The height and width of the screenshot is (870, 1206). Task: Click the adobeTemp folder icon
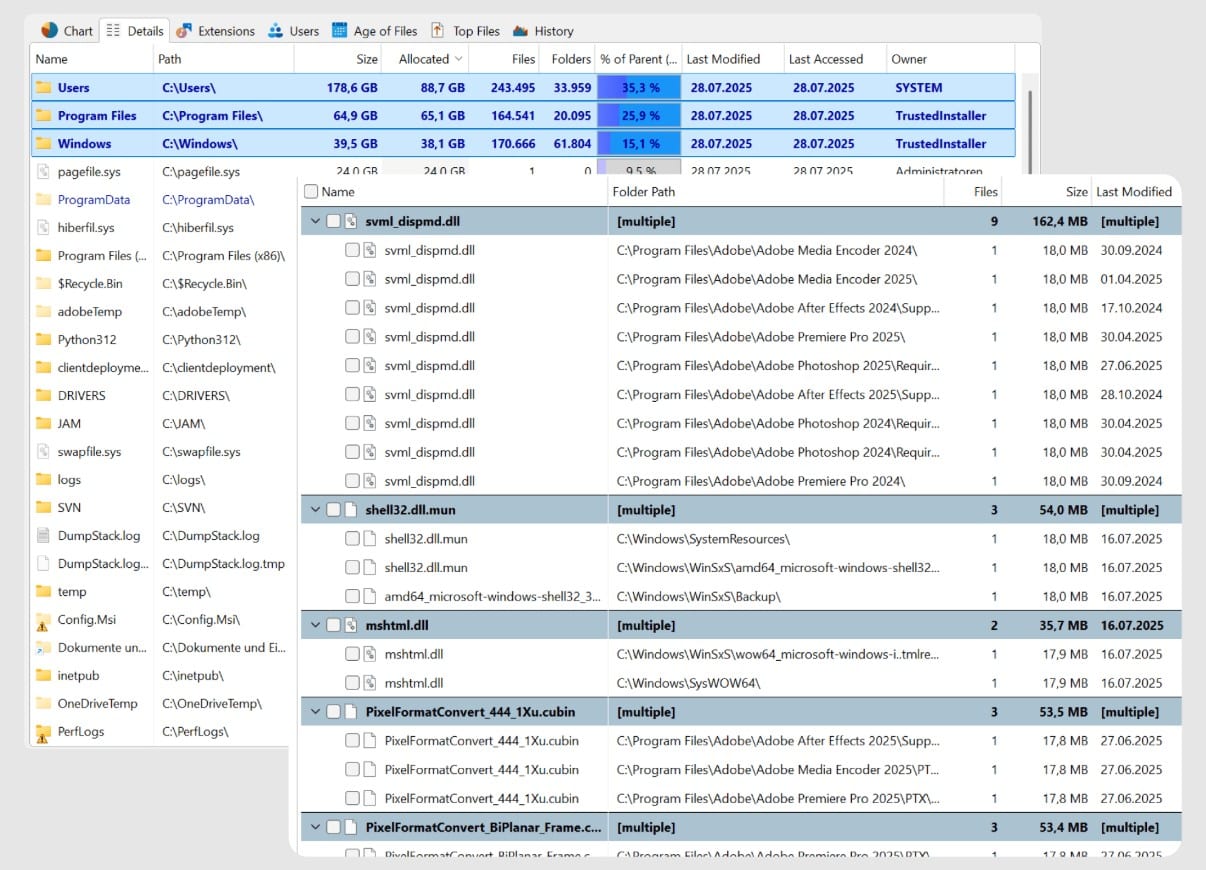[x=43, y=311]
